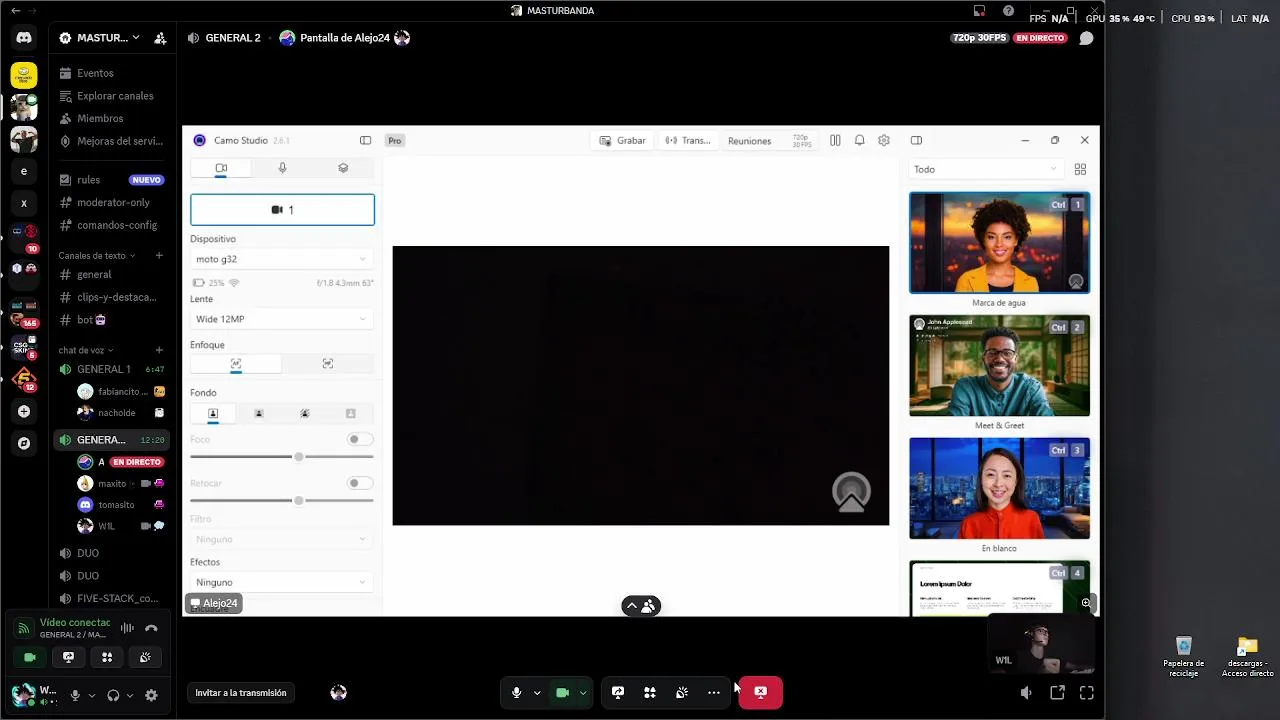Open Todo scene filter dropdown
This screenshot has width=1280, height=720.
coord(985,169)
